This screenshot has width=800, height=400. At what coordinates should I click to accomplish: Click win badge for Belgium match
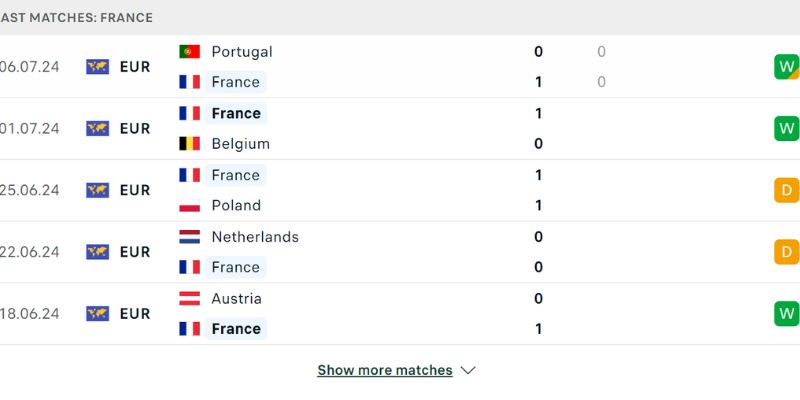point(786,128)
